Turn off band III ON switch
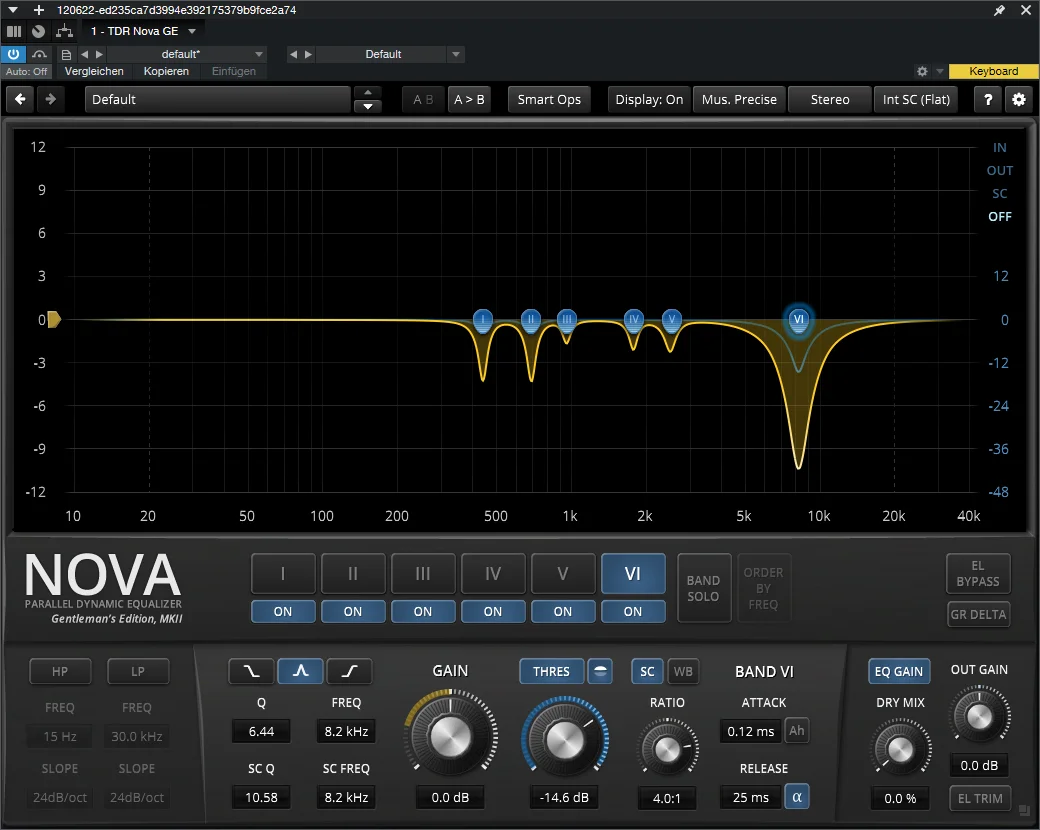 click(422, 611)
